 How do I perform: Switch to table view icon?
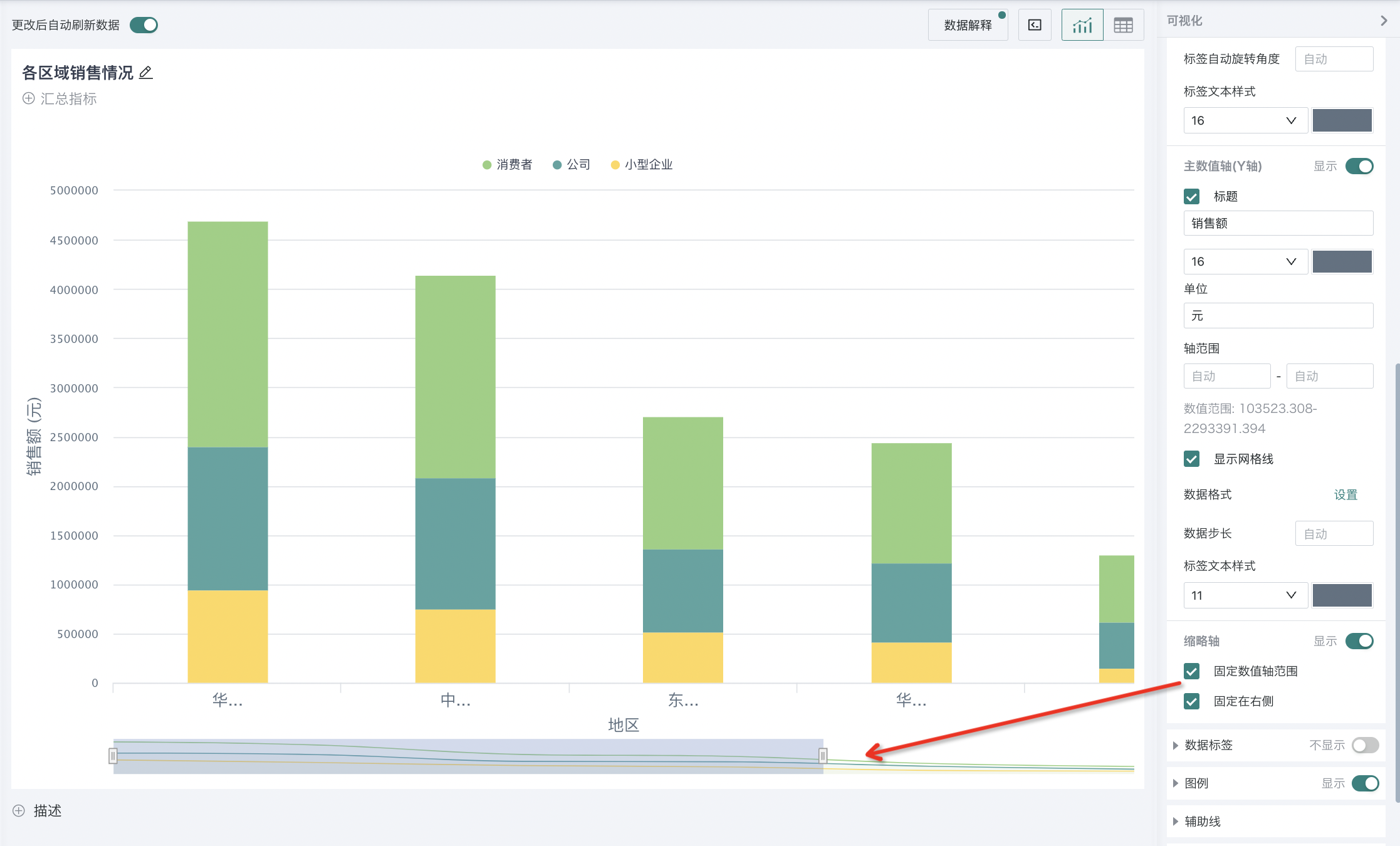pyautogui.click(x=1123, y=25)
